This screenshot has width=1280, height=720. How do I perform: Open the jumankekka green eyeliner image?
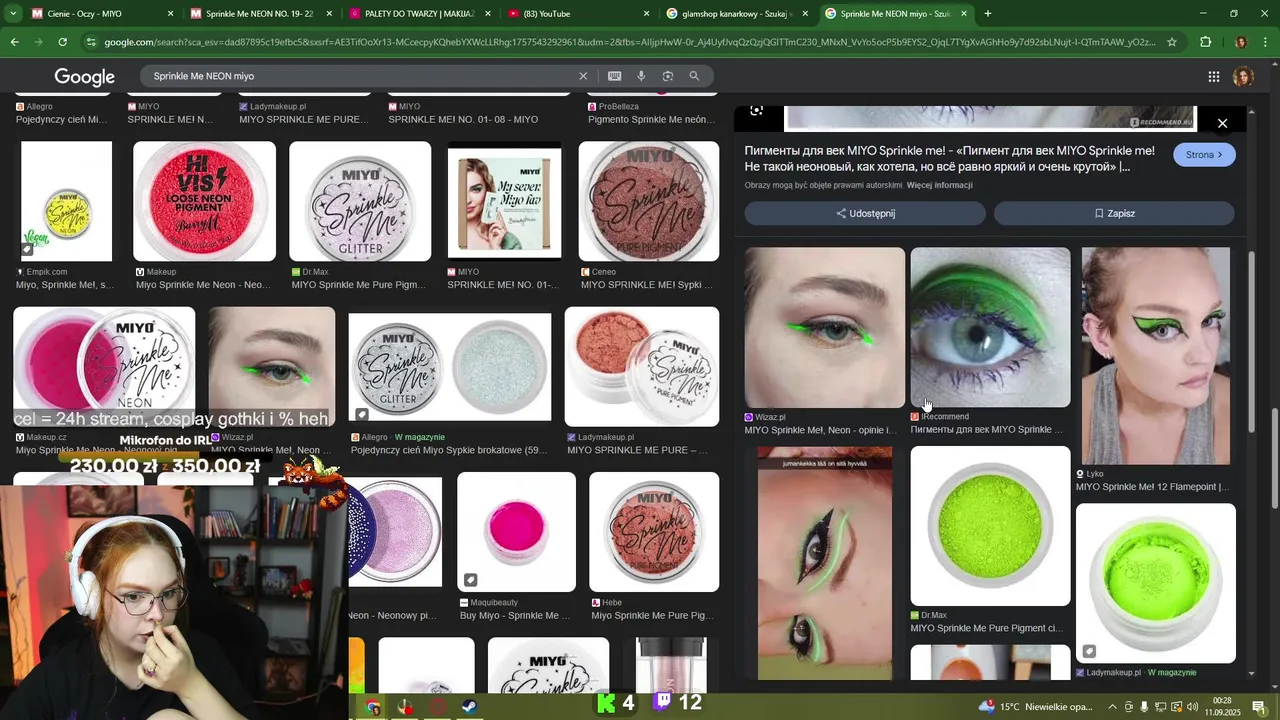click(x=825, y=564)
